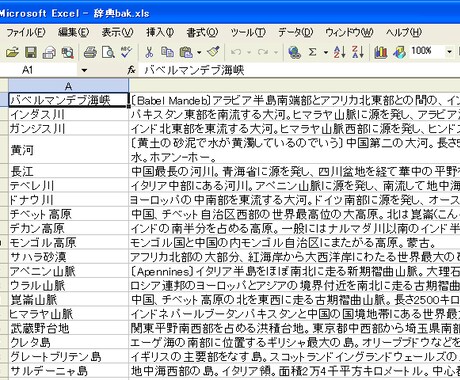This screenshot has width=460, height=380.
Task: Cut selection with scissors icon
Action: pyautogui.click(x=149, y=52)
